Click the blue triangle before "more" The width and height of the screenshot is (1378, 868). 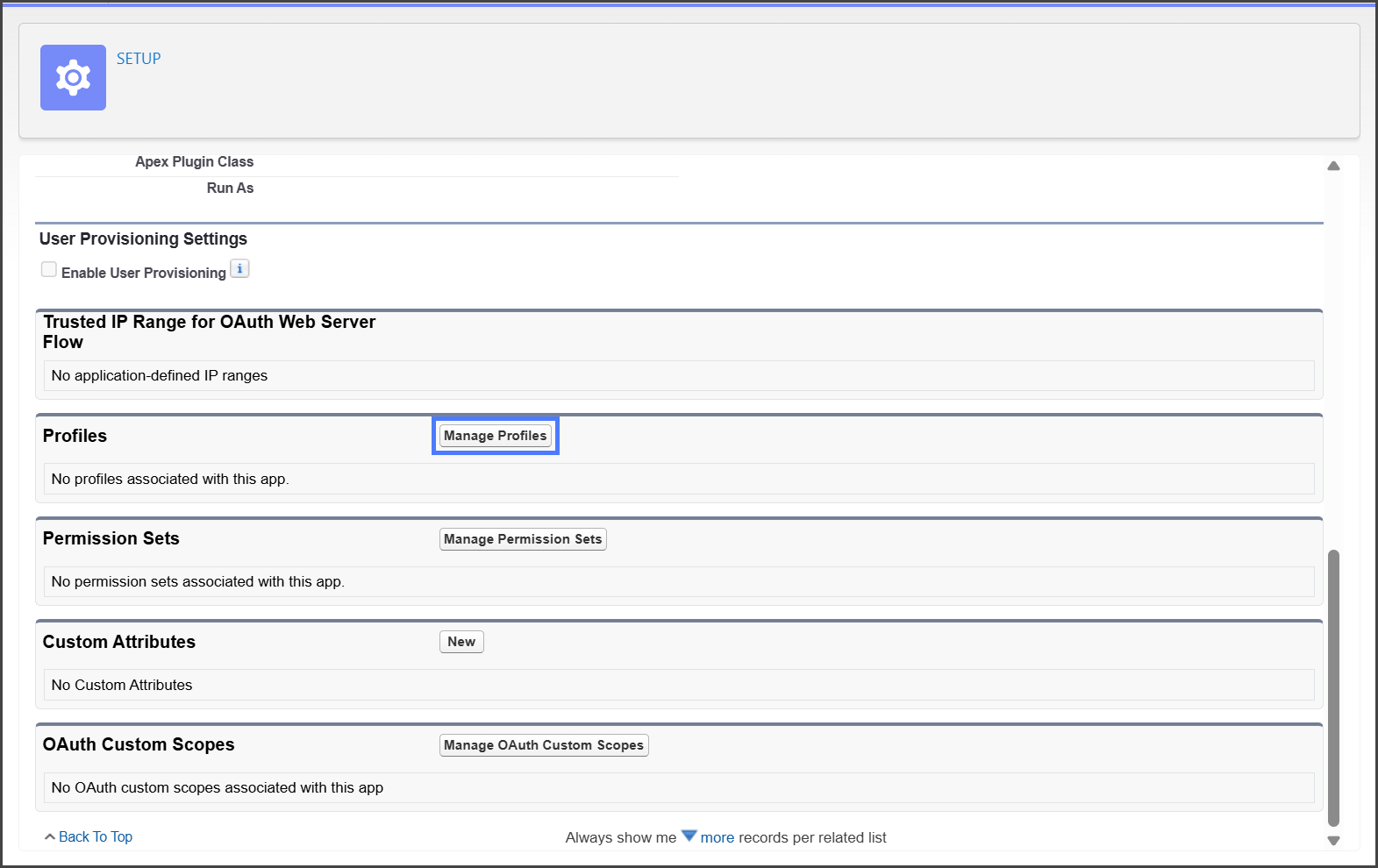[x=689, y=836]
